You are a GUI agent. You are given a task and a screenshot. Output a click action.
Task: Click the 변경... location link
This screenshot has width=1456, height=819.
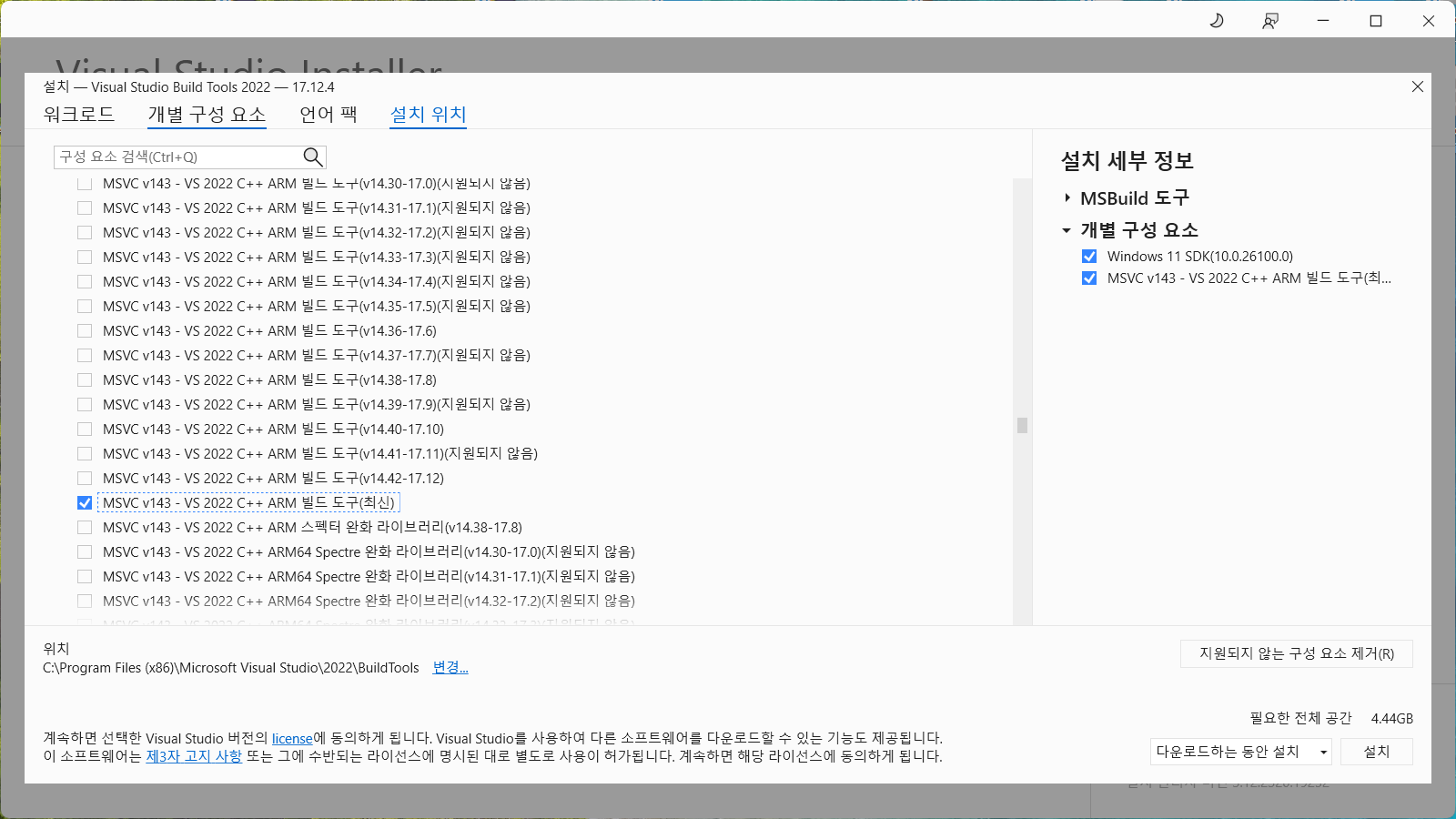tap(450, 668)
